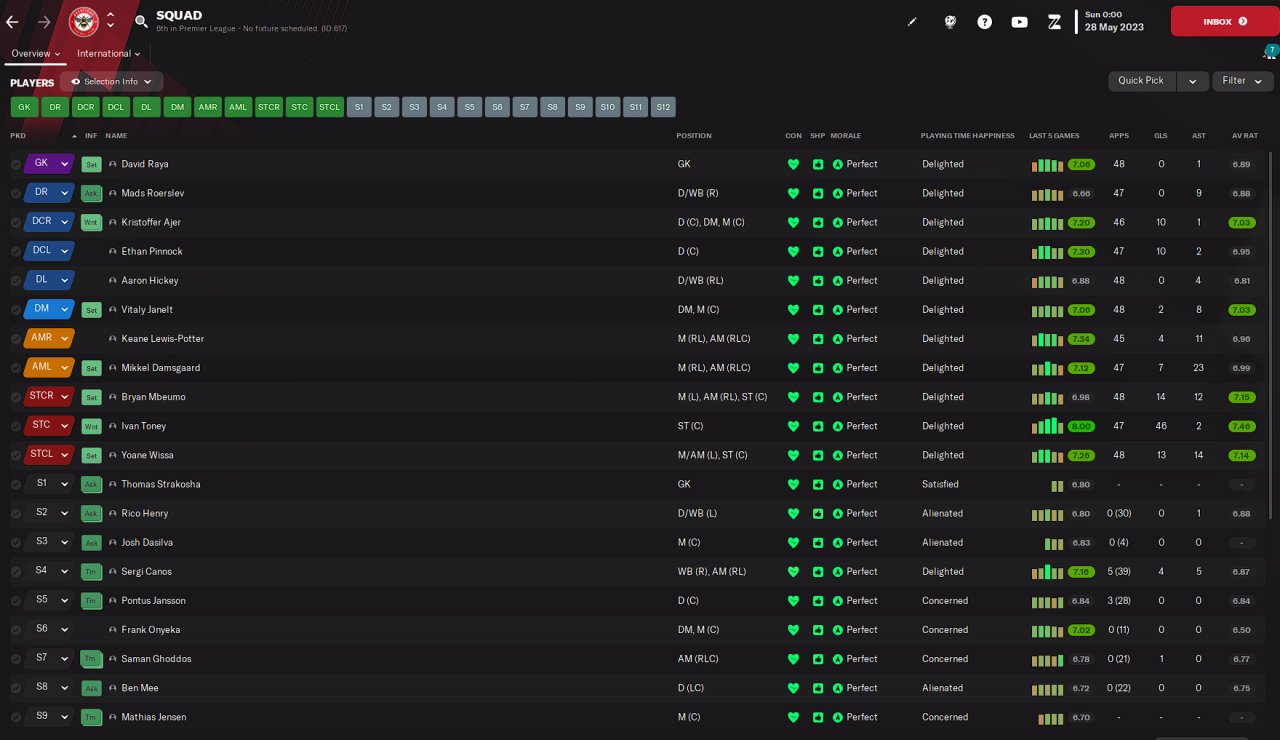Click Mads Roerslev's condition heart icon
This screenshot has width=1280, height=740.
794,193
